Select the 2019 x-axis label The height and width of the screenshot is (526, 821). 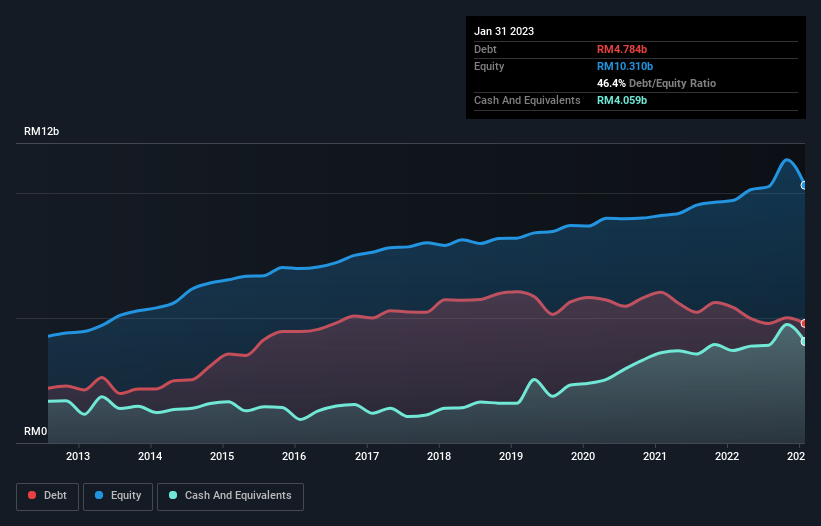coord(511,456)
